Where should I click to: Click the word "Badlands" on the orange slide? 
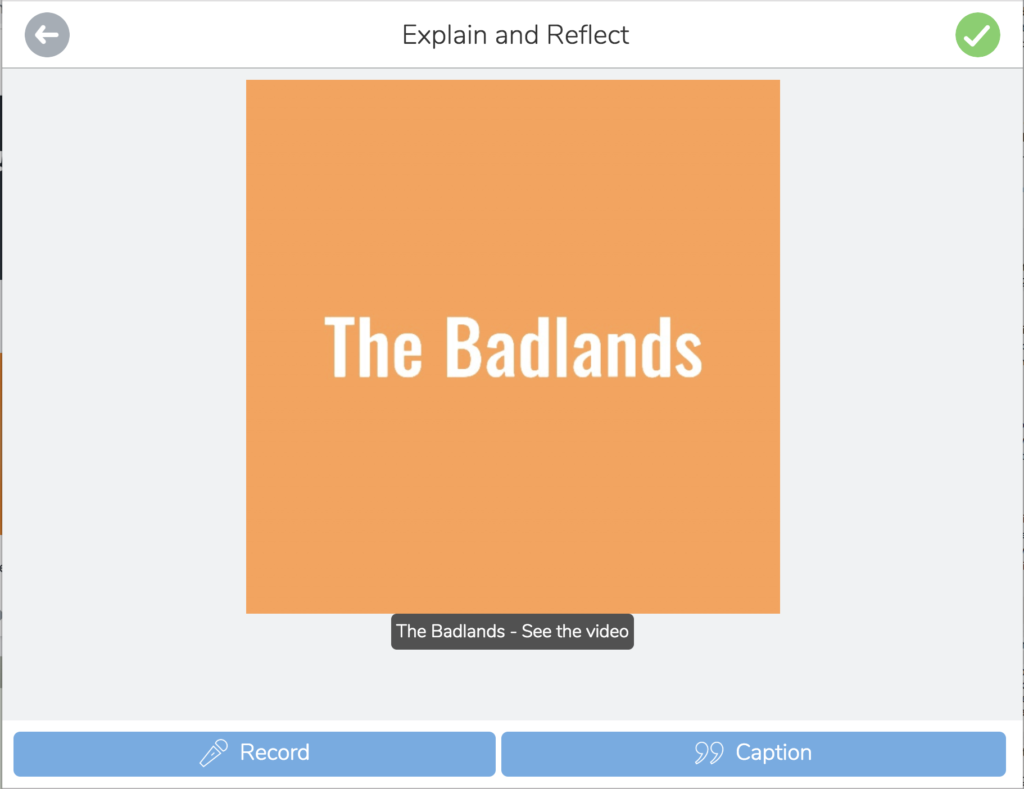pyautogui.click(x=573, y=346)
